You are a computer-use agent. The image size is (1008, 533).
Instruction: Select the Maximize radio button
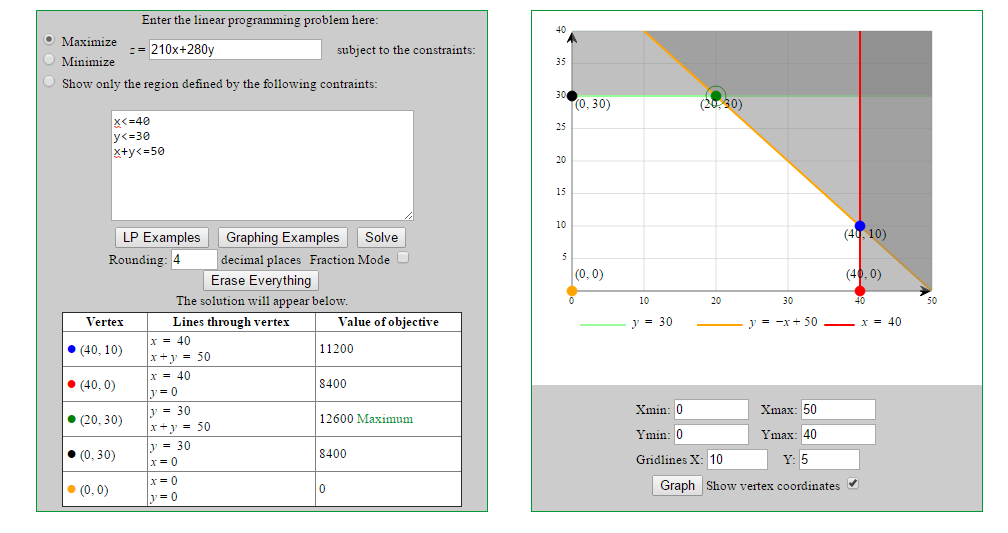[49, 41]
